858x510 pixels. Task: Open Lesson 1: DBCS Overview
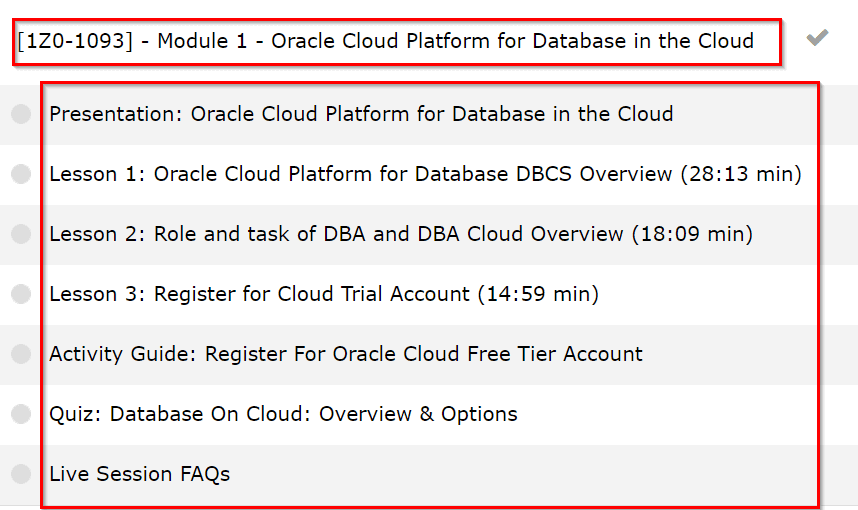[x=425, y=174]
